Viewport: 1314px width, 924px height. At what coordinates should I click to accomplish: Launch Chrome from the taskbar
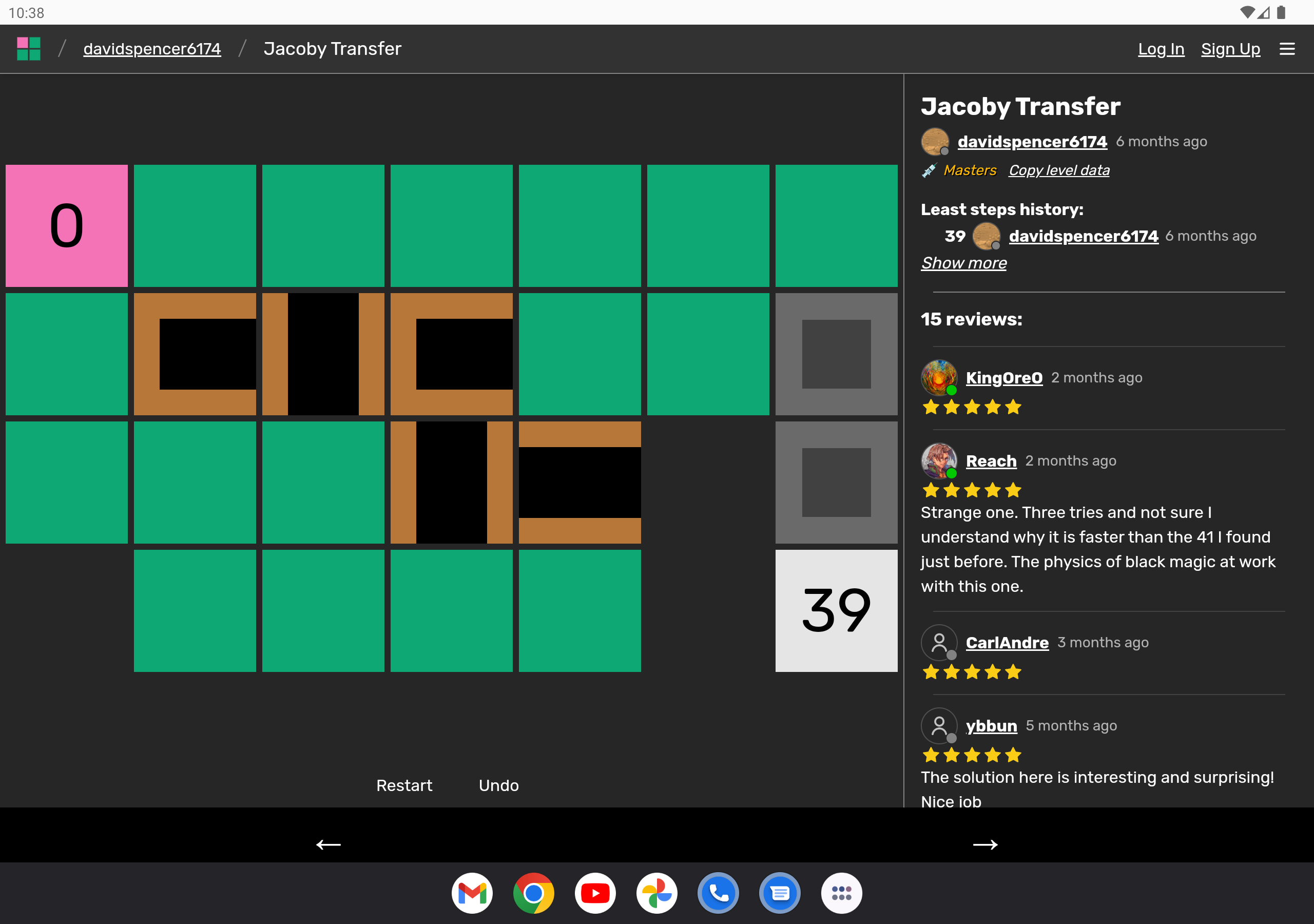point(534,893)
